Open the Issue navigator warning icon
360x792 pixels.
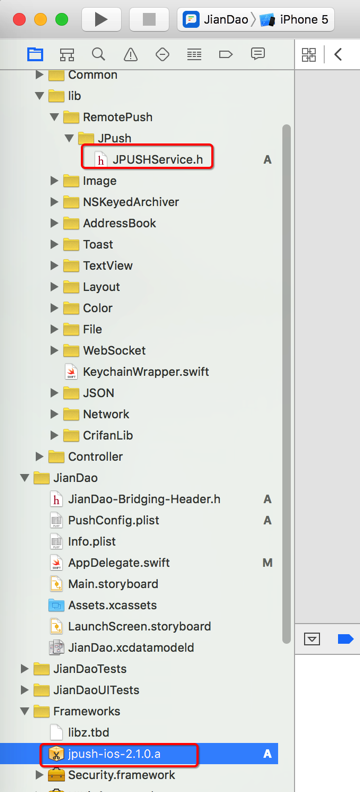coord(130,54)
